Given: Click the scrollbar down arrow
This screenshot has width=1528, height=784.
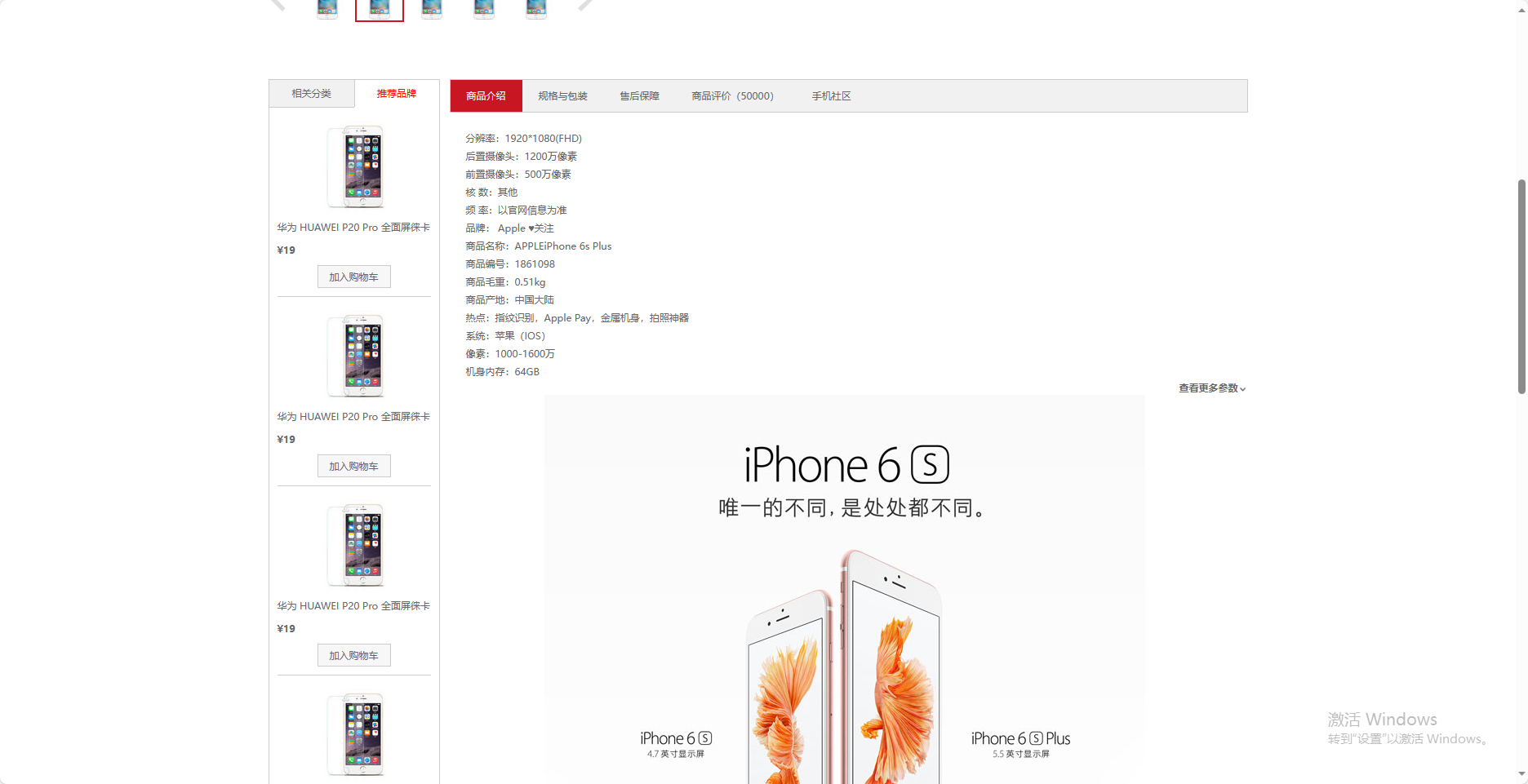Looking at the screenshot, I should click(x=1521, y=774).
